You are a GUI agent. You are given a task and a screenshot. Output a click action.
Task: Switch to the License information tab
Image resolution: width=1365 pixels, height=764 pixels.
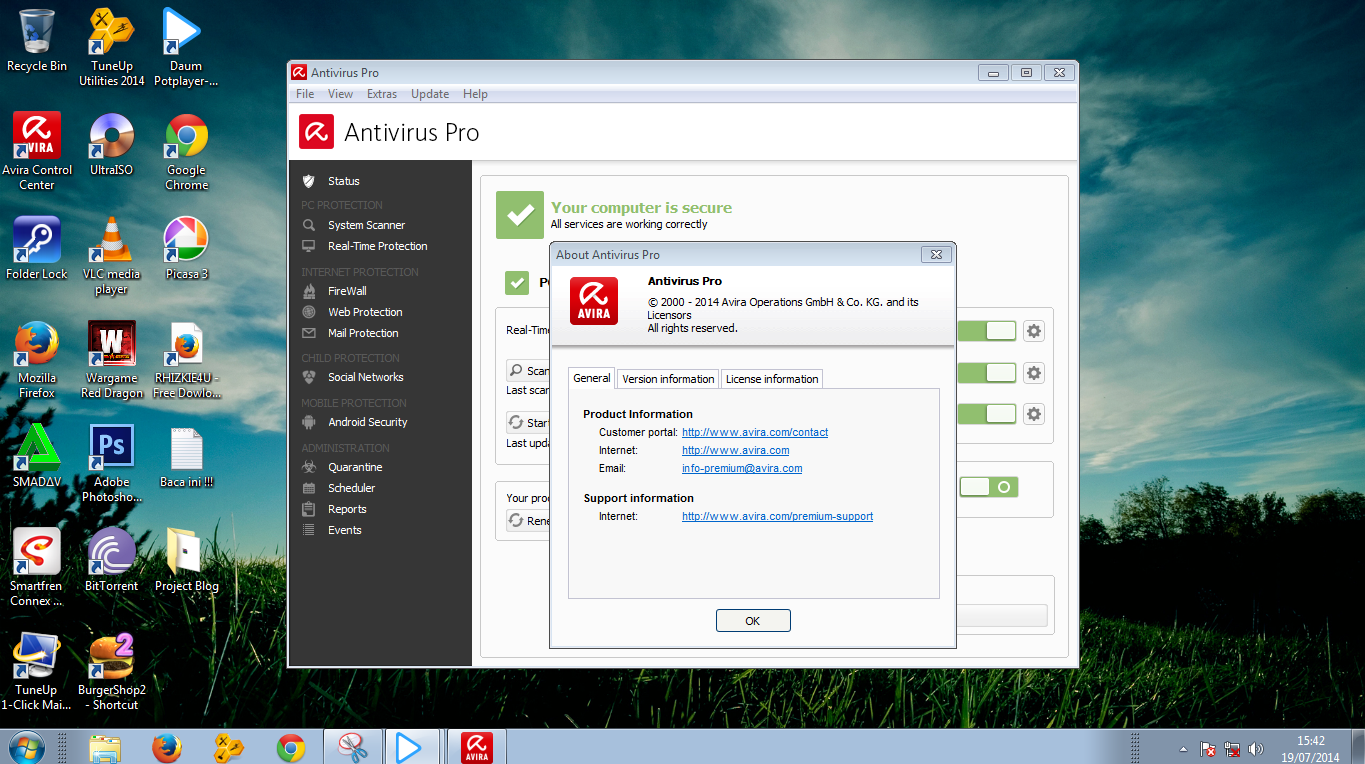click(x=772, y=379)
